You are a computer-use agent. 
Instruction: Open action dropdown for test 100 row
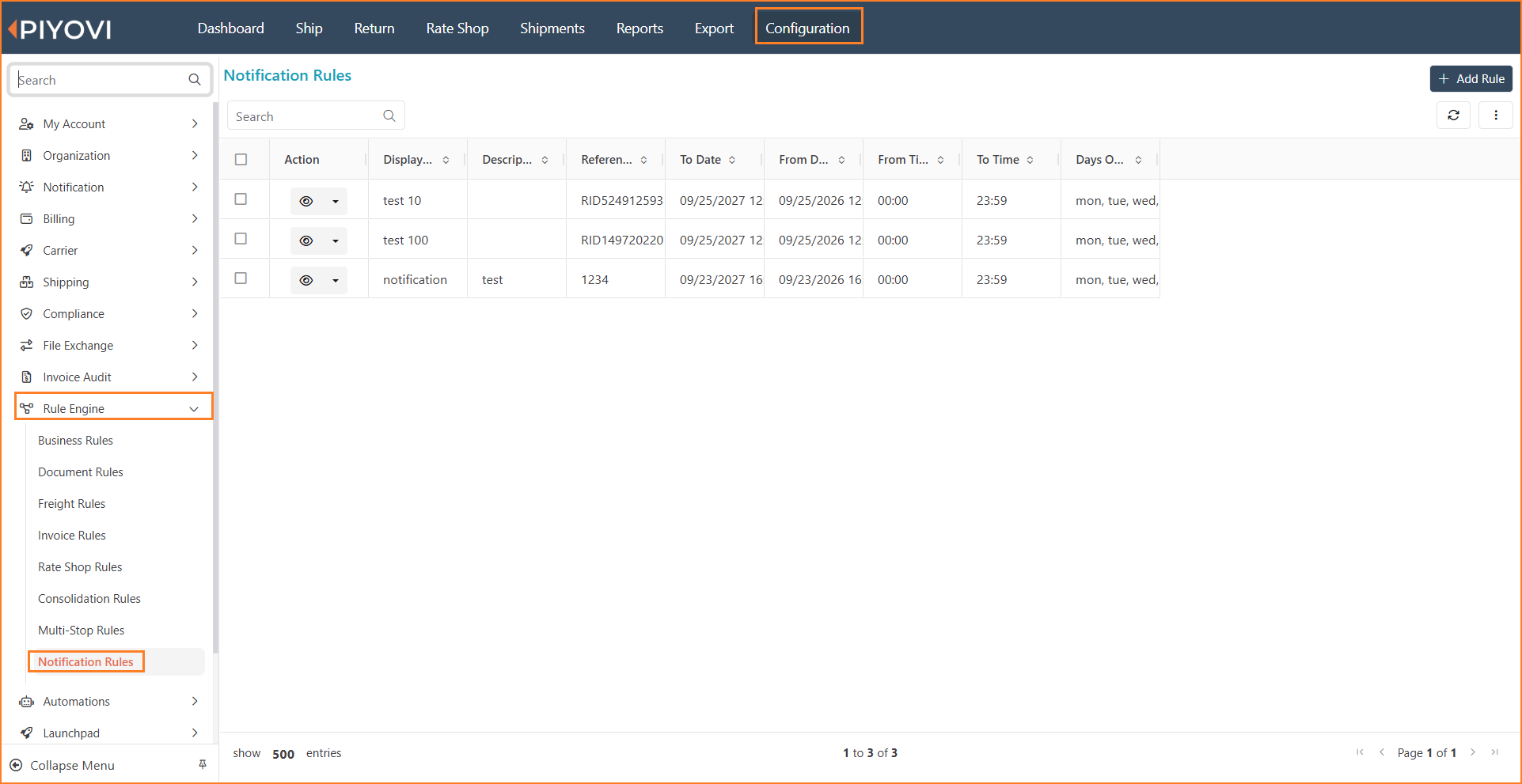[336, 241]
